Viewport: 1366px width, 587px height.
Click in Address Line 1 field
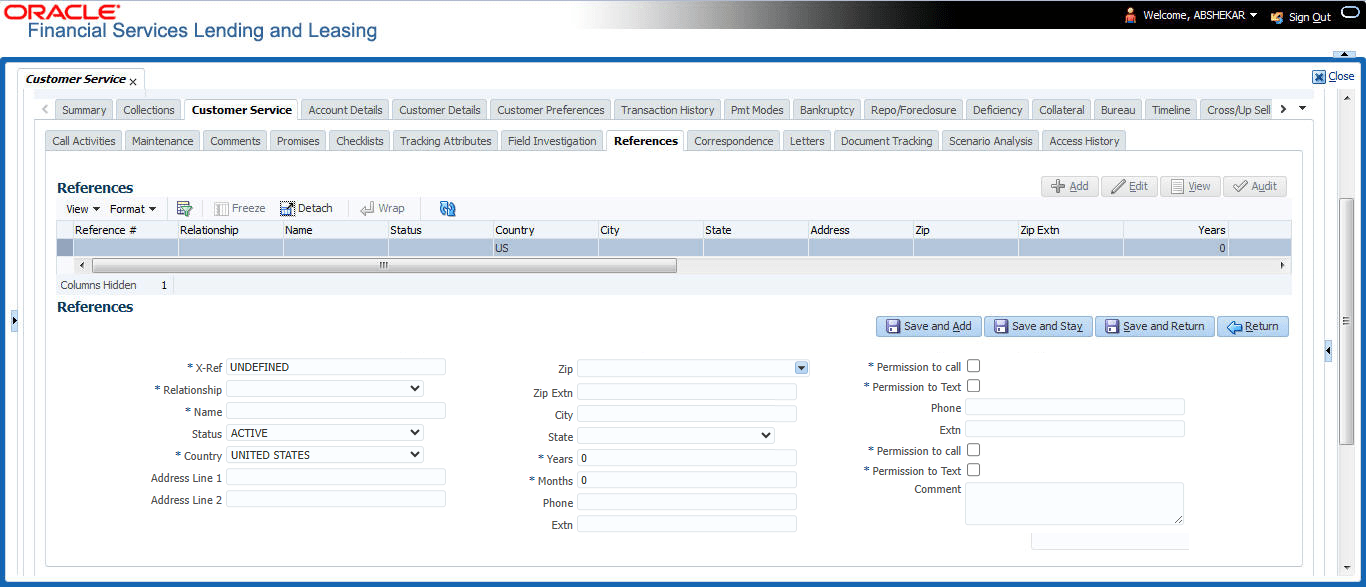336,478
